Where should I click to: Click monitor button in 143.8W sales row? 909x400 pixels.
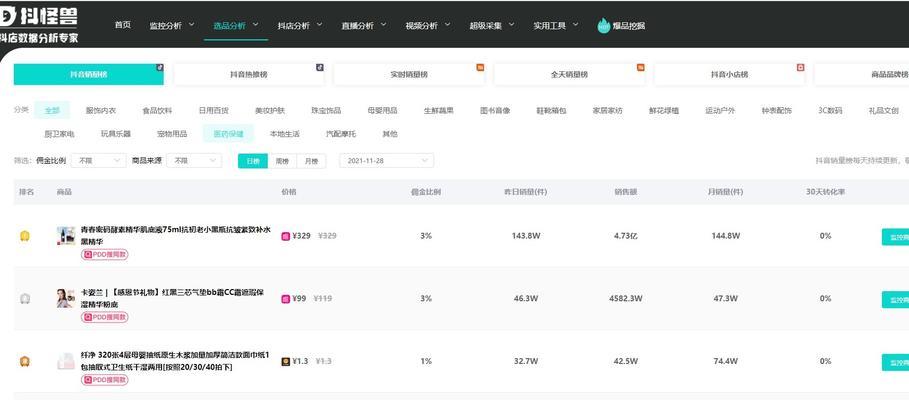point(895,237)
